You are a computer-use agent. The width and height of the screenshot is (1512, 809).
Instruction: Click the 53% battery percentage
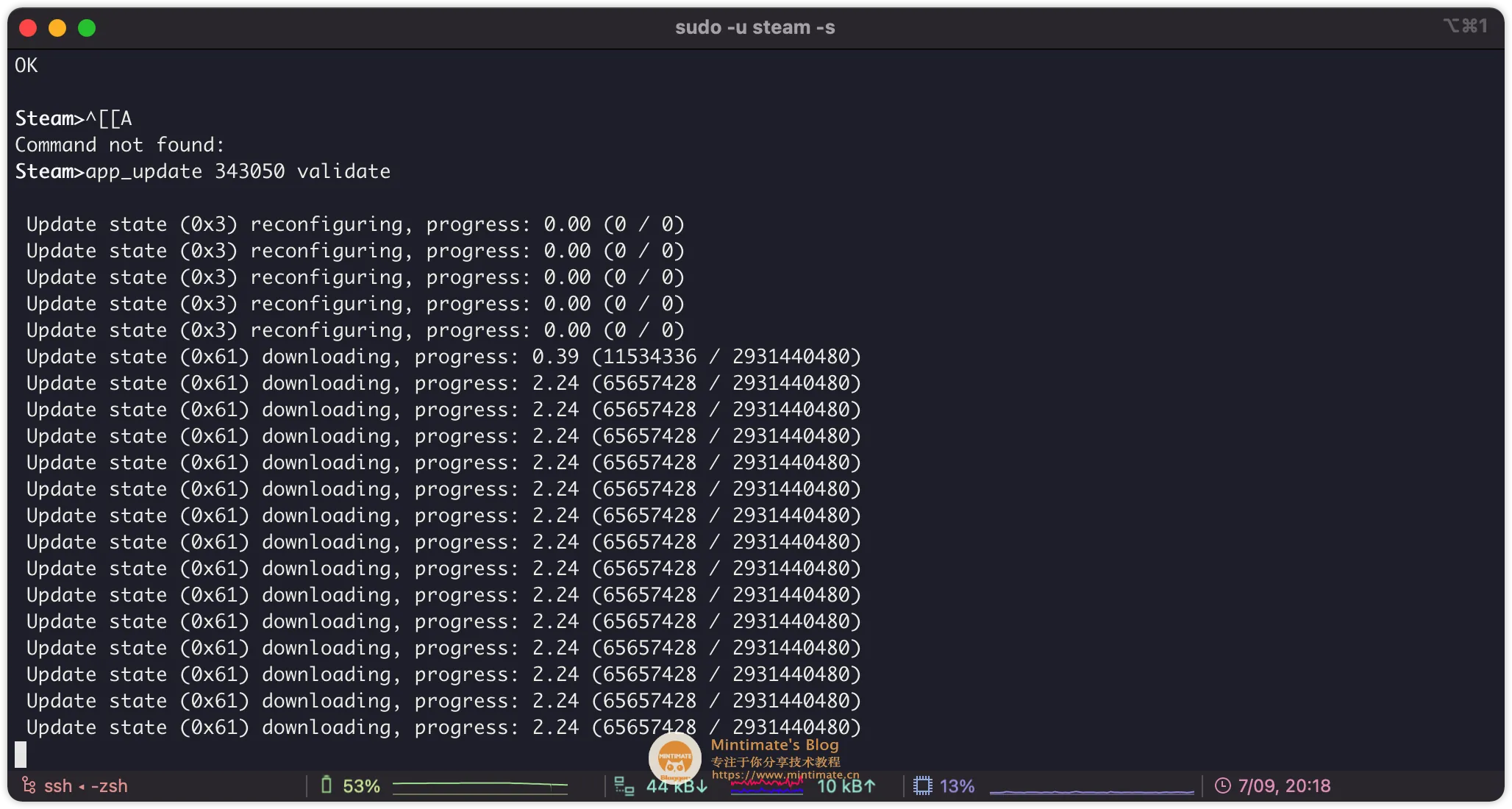point(361,786)
